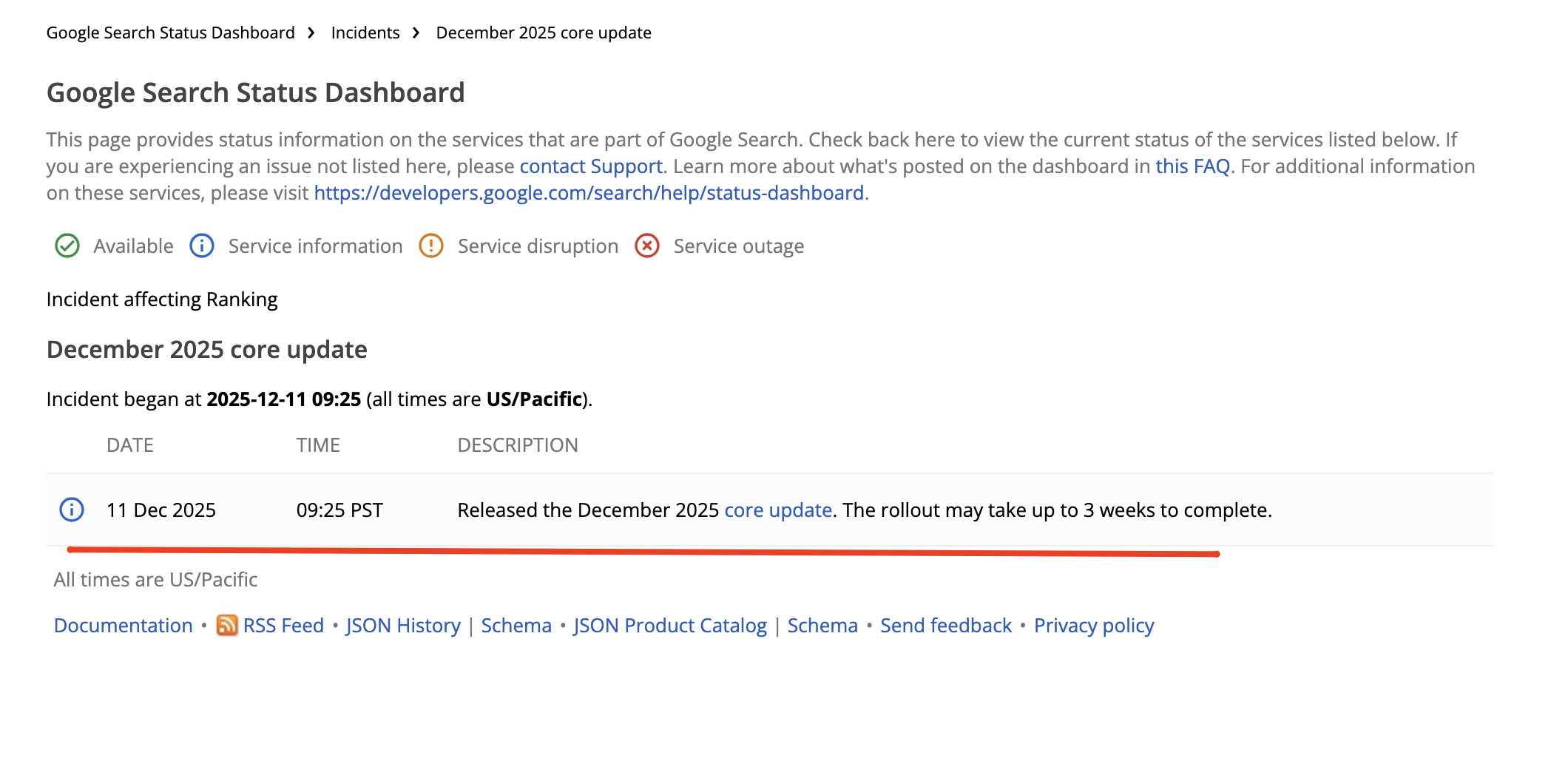Click the chevron after Google Search Status Dashboard

[x=311, y=33]
